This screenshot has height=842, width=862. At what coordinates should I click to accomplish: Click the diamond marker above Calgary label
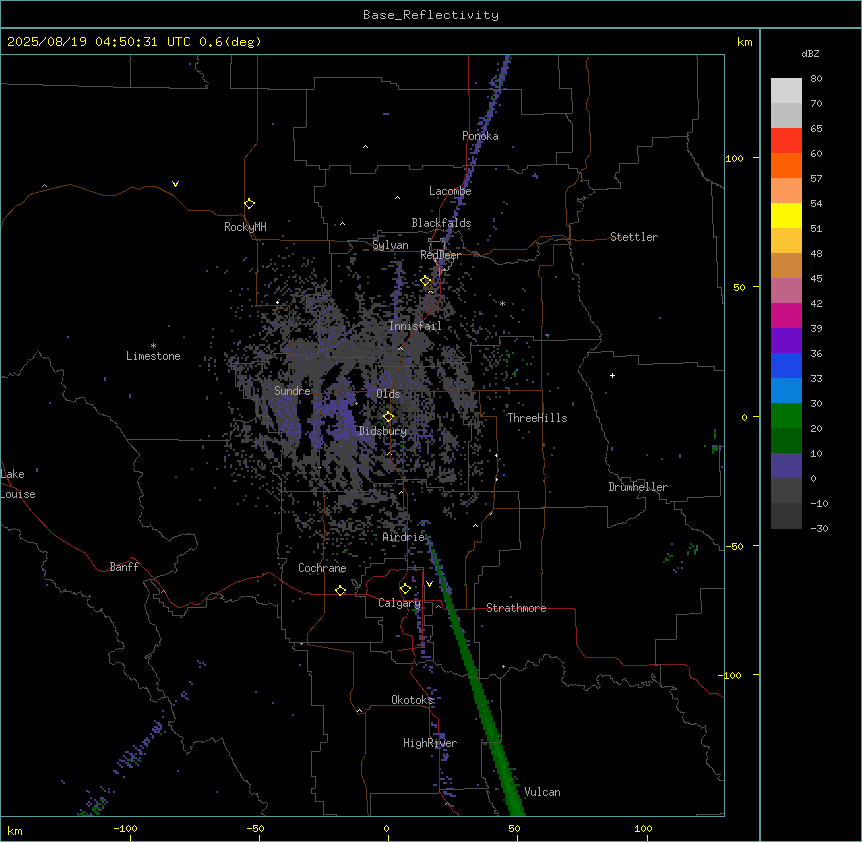pyautogui.click(x=405, y=589)
